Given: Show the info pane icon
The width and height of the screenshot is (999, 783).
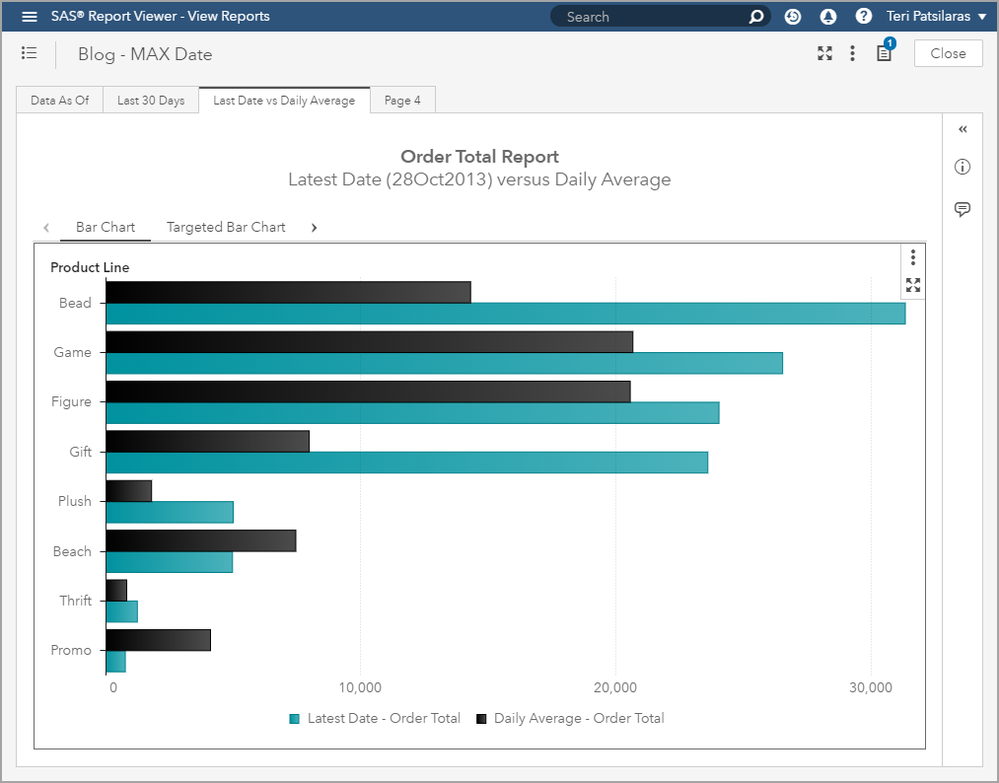Looking at the screenshot, I should (x=962, y=167).
